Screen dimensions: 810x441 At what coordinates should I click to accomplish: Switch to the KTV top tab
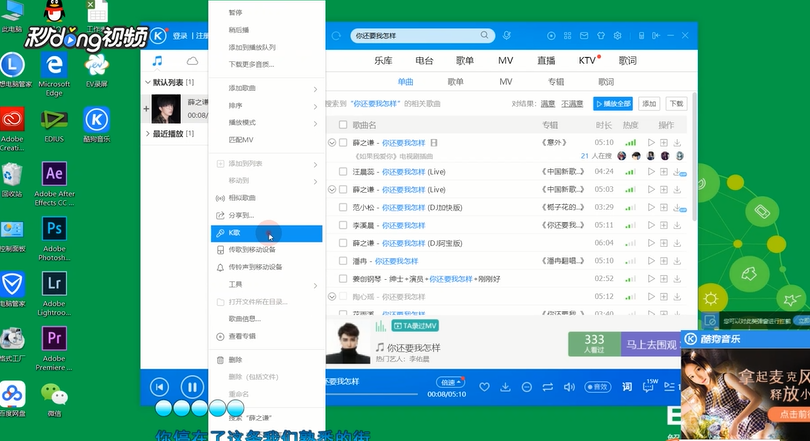click(x=588, y=60)
